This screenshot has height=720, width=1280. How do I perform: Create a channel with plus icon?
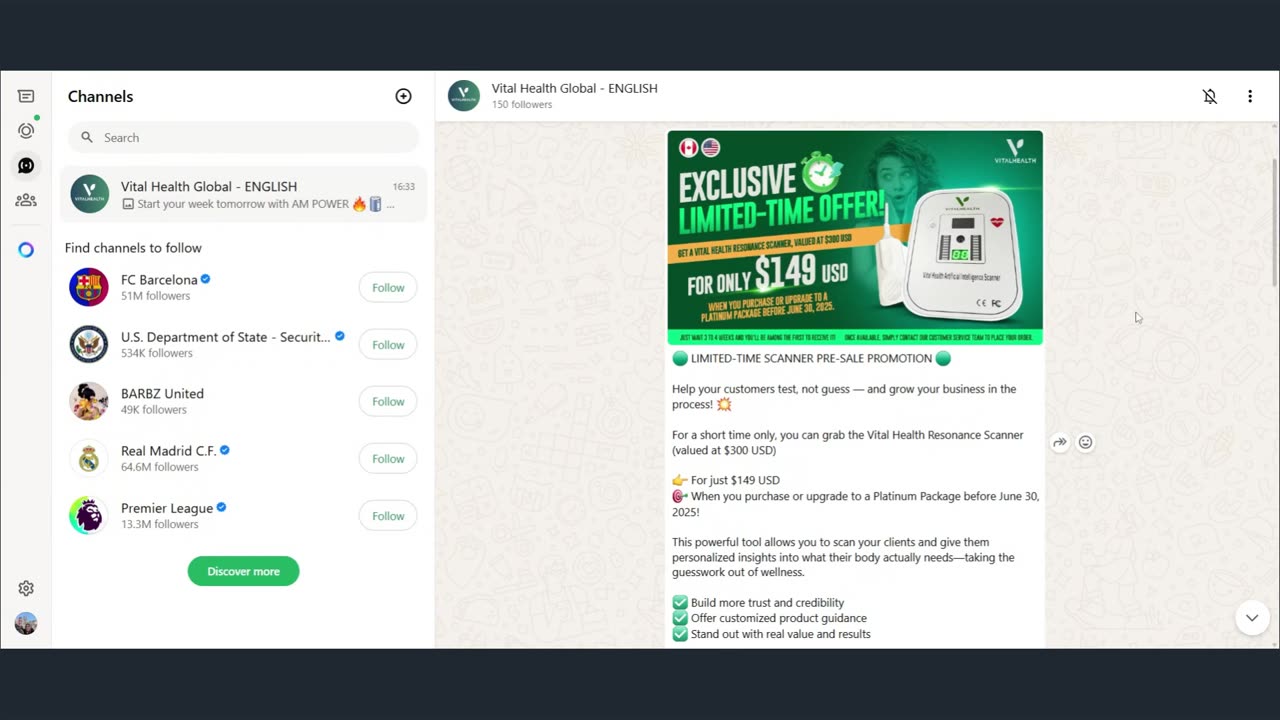403,97
